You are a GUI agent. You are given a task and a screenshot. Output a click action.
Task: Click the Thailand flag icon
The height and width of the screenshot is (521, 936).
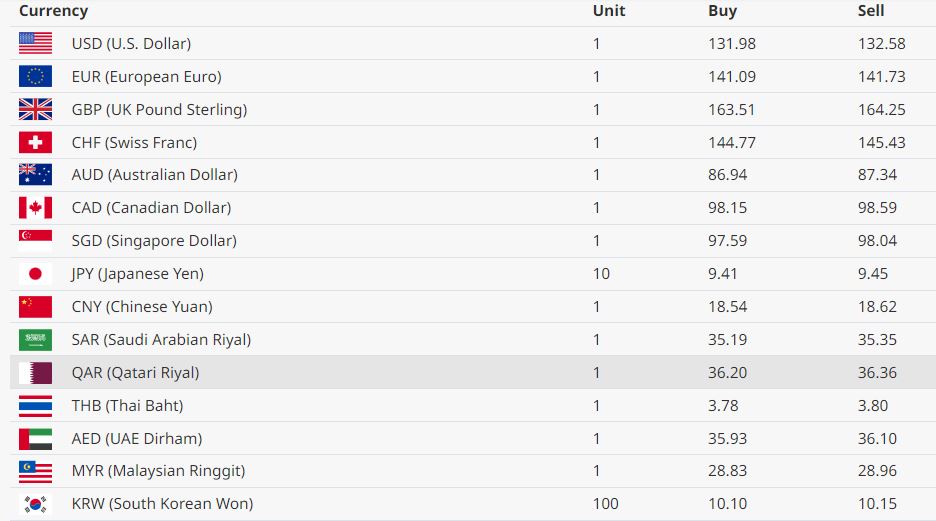pyautogui.click(x=35, y=406)
